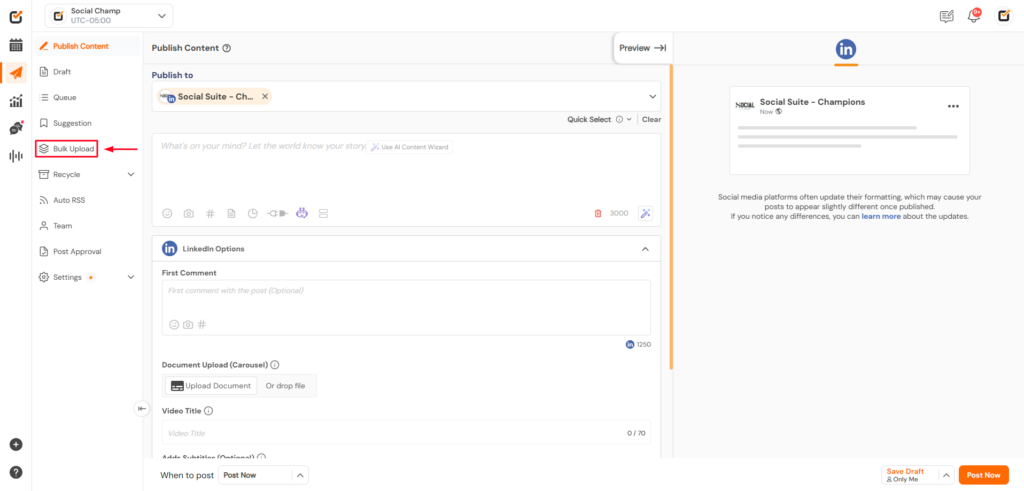Collapse the sidebar with arrow toggle
The width and height of the screenshot is (1024, 491).
[142, 409]
